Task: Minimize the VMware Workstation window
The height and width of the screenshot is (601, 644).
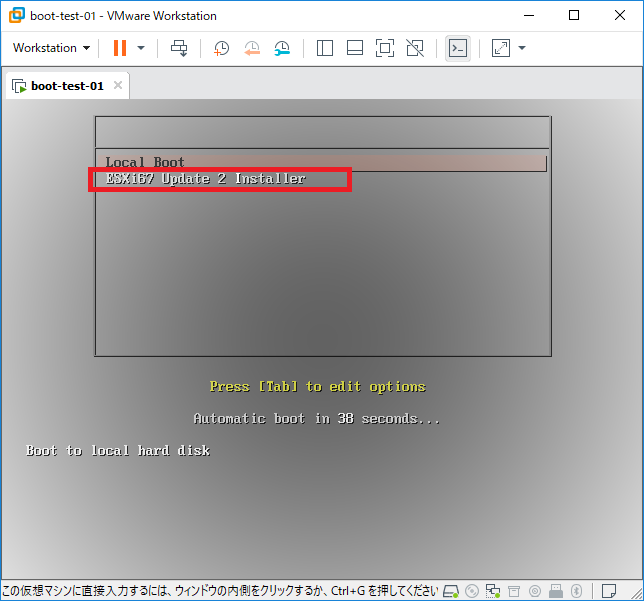Action: tap(529, 16)
